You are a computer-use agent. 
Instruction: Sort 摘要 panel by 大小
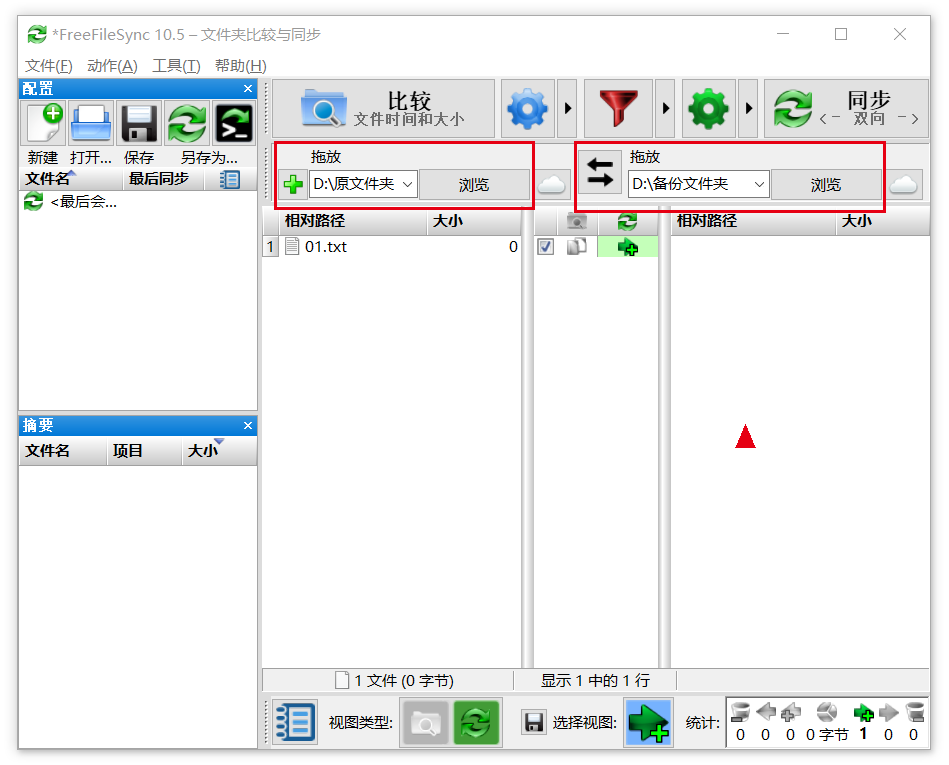point(220,451)
